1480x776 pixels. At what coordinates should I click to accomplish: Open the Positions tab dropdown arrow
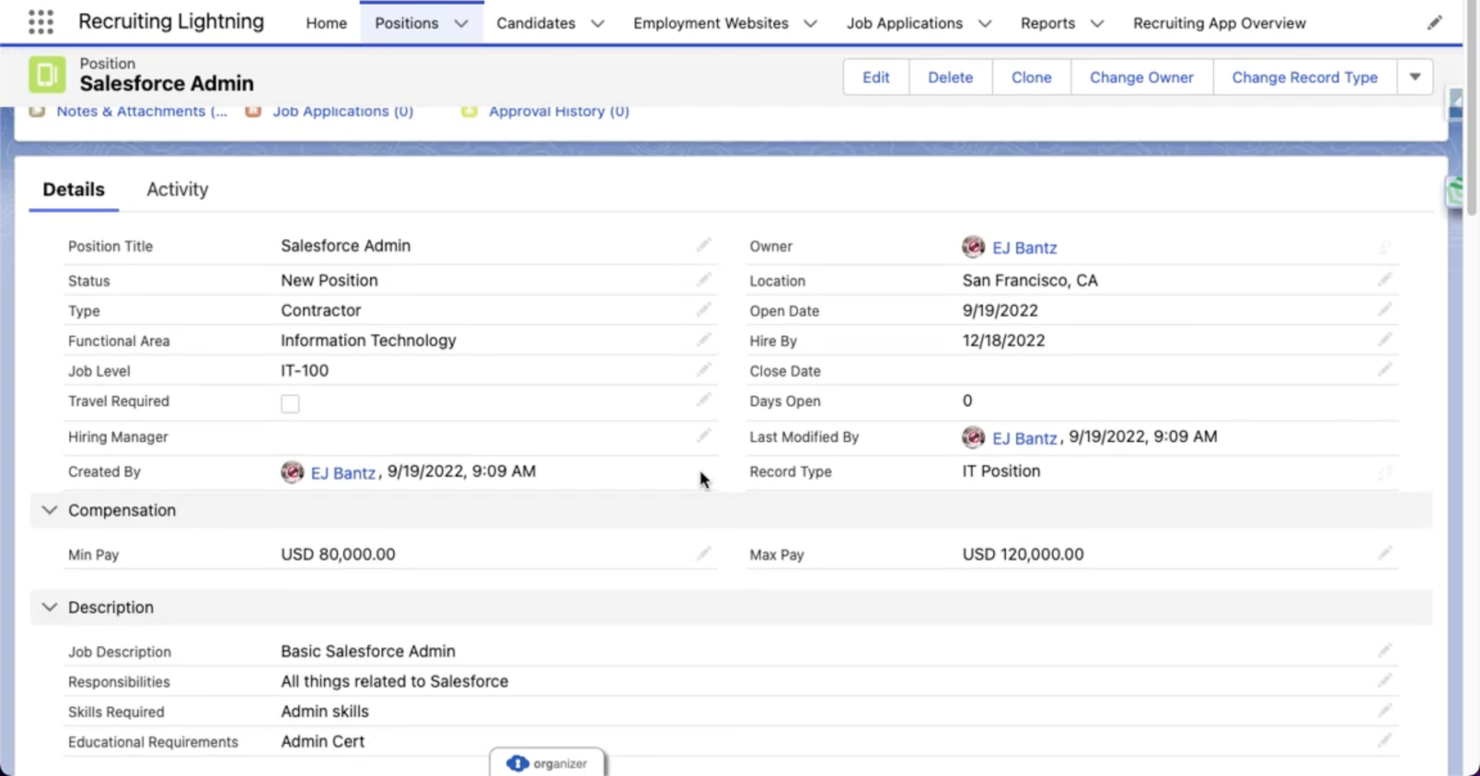click(x=461, y=23)
